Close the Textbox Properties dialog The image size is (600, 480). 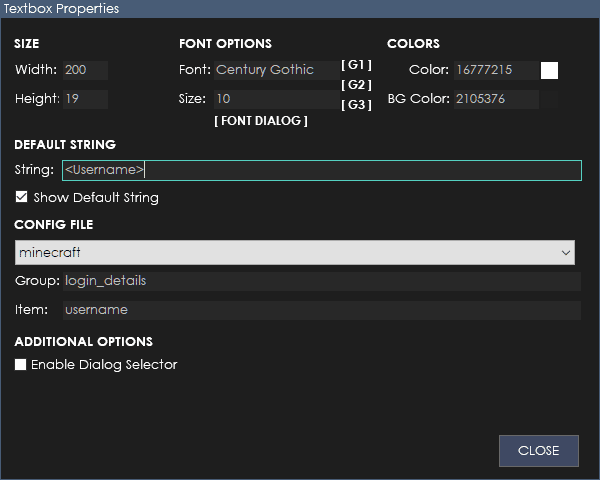pyautogui.click(x=538, y=451)
